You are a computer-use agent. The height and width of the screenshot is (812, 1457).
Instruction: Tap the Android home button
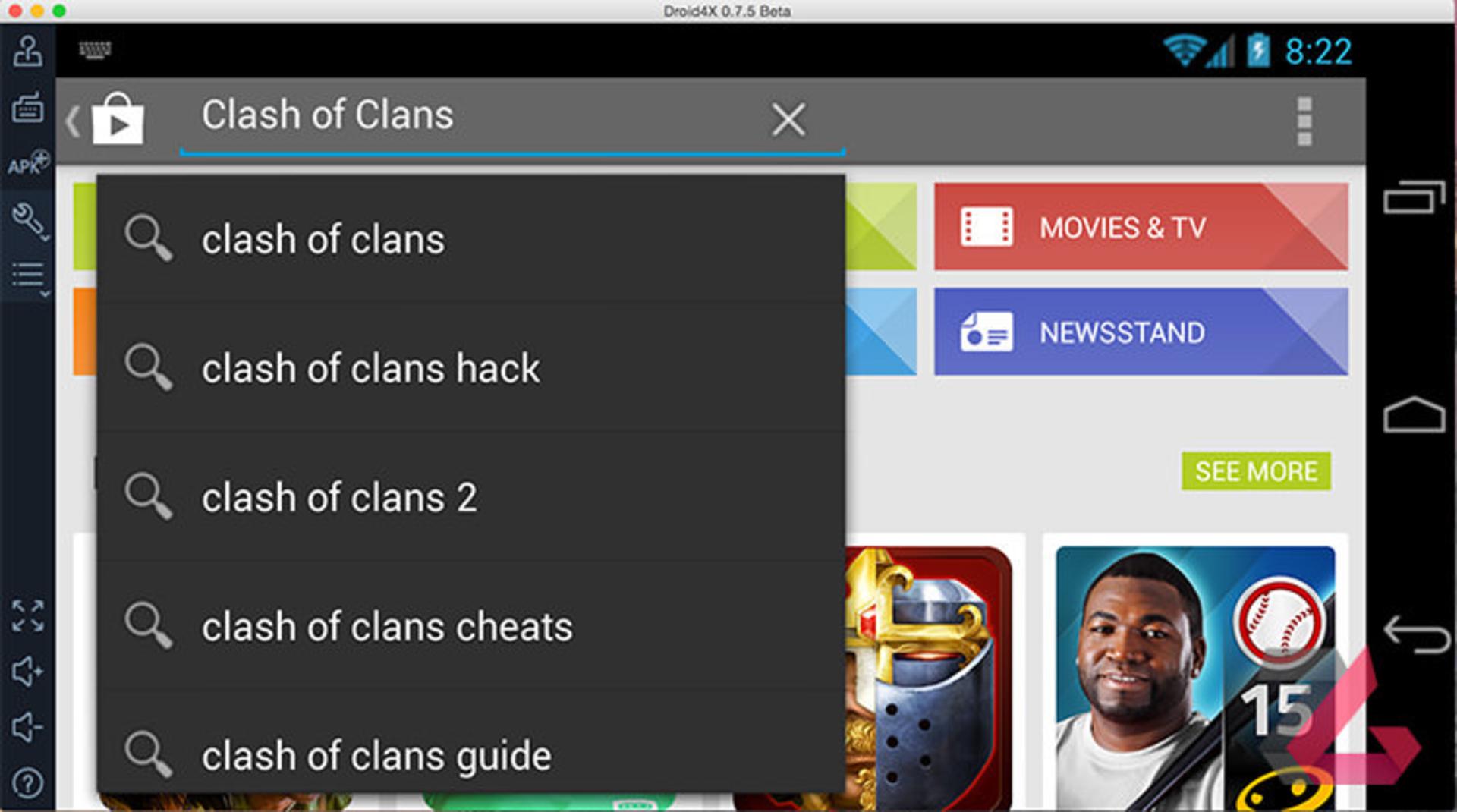pos(1414,414)
